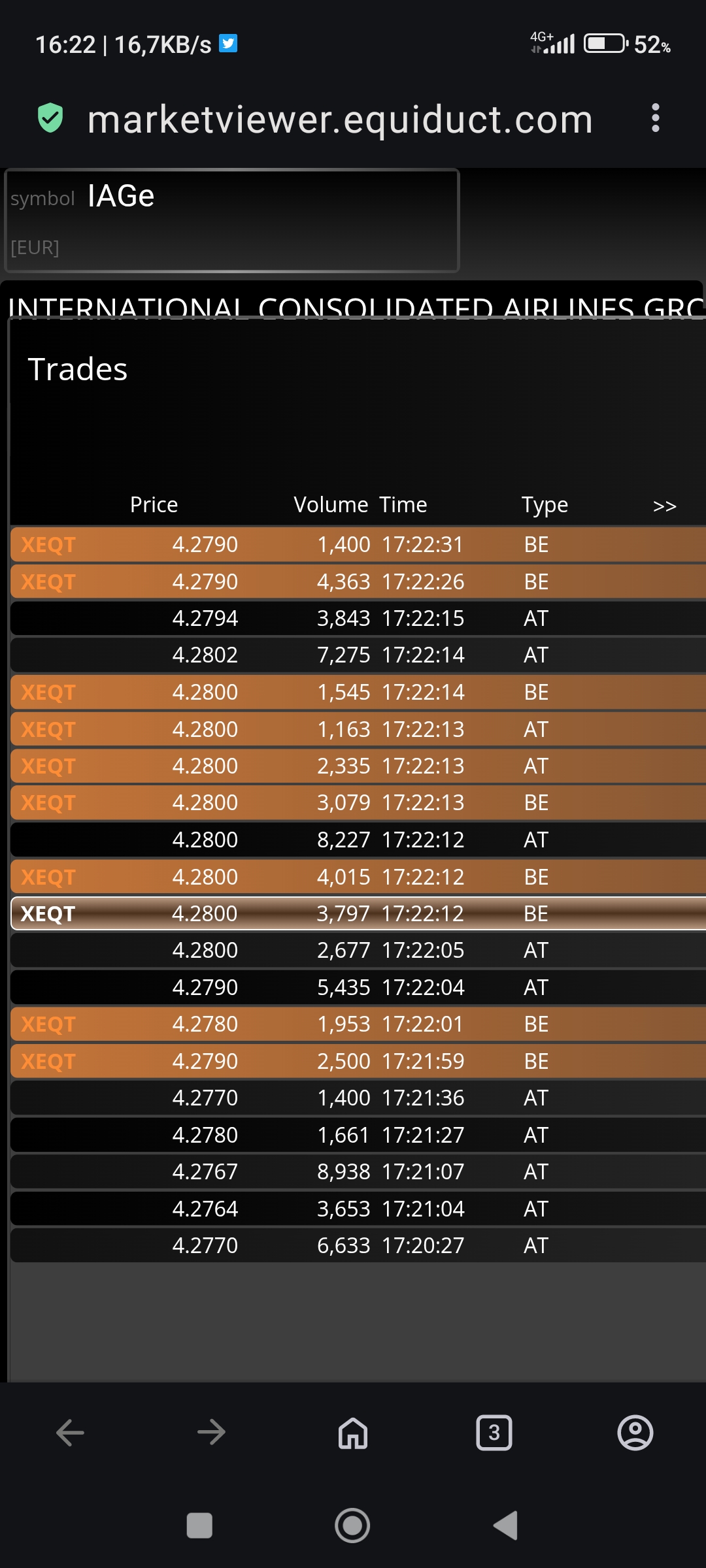This screenshot has width=706, height=1568.
Task: Tap the Android back triangle button
Action: coord(506,1526)
